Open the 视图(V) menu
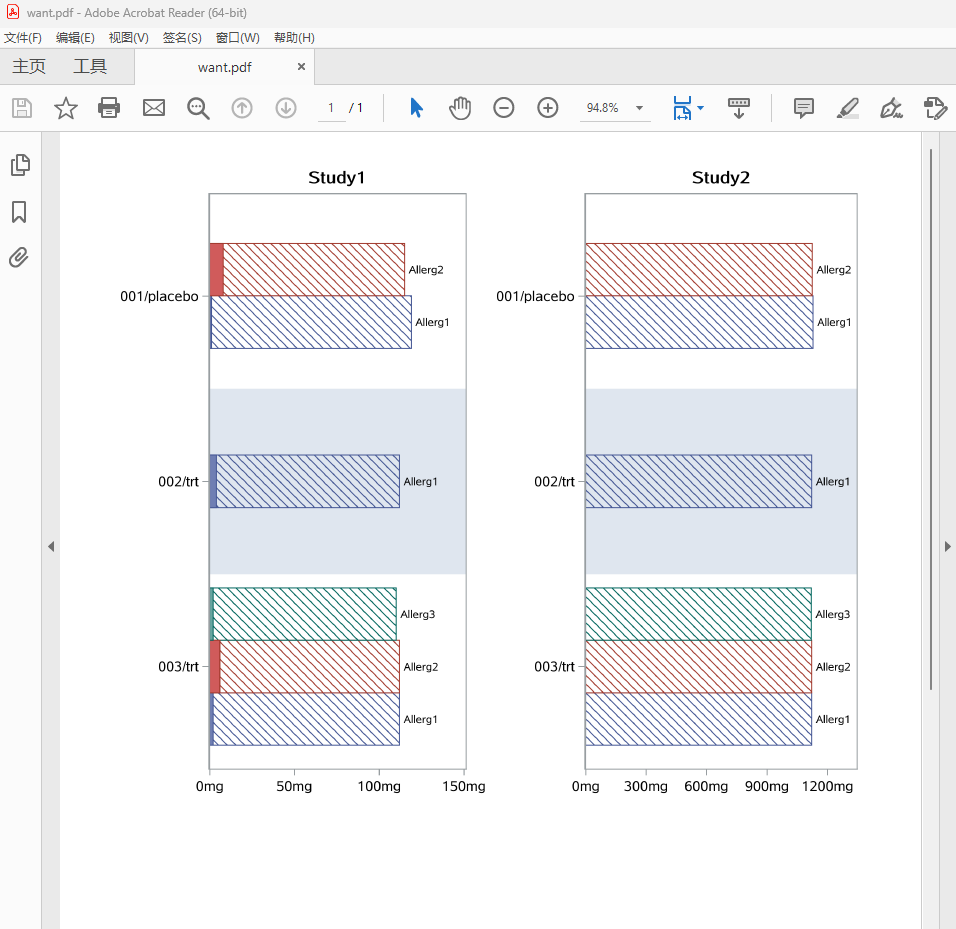The height and width of the screenshot is (929, 956). click(128, 38)
